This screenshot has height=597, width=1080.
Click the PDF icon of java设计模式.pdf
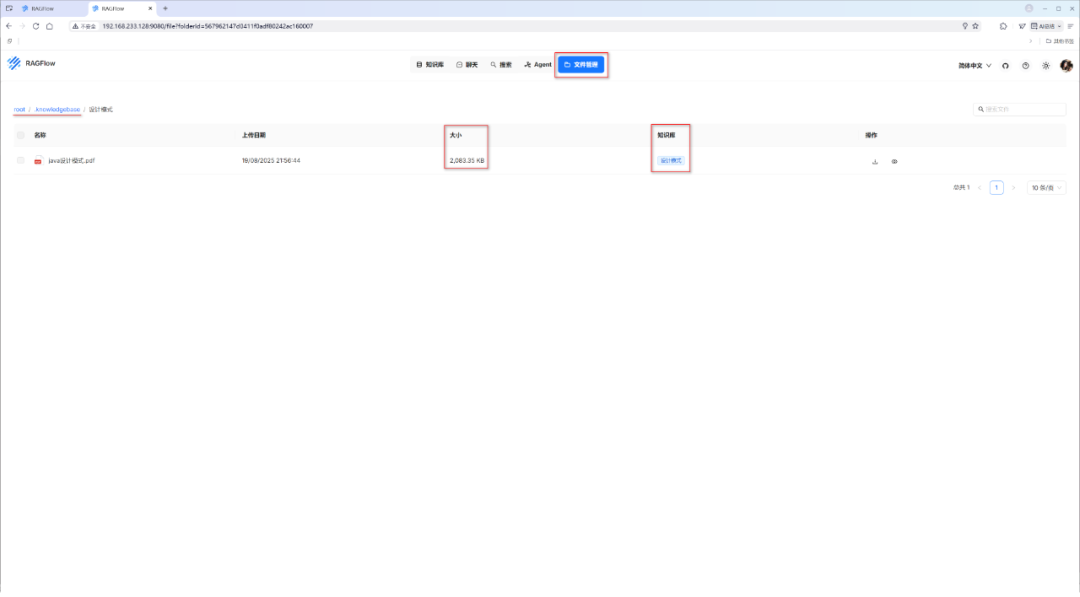coord(38,161)
